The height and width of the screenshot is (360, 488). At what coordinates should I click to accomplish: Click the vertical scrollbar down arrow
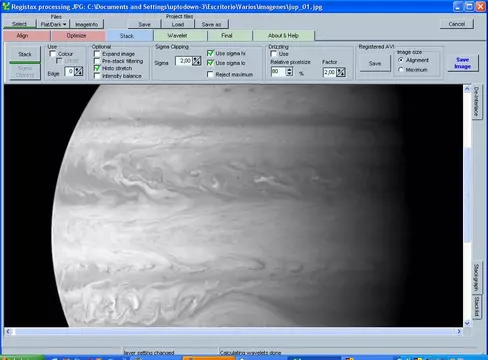point(467,323)
